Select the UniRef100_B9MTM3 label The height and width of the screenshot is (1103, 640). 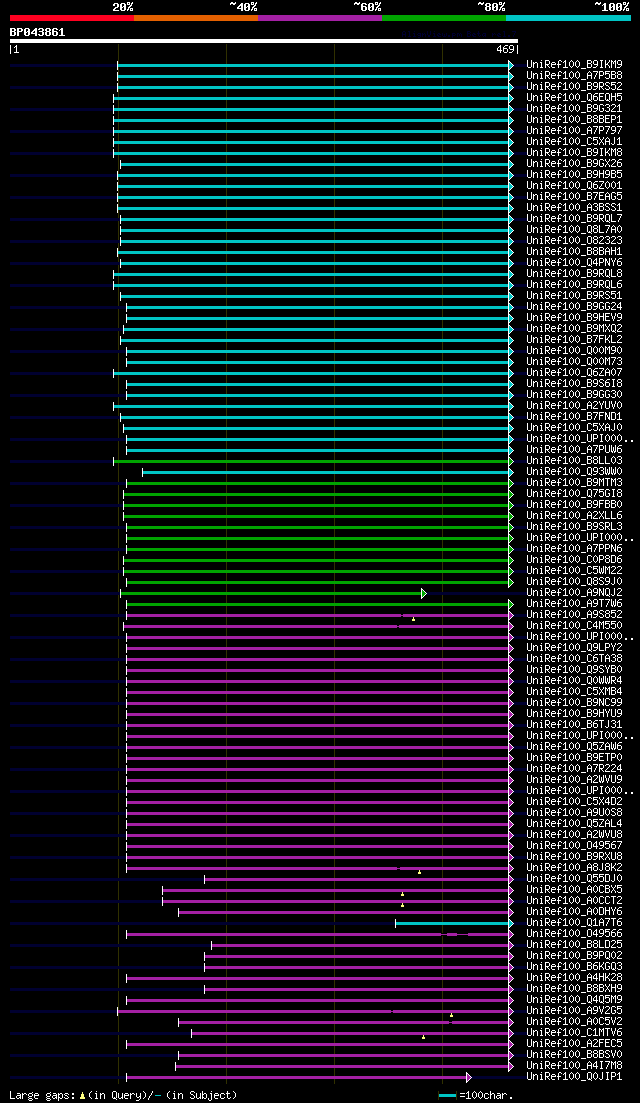coord(574,483)
